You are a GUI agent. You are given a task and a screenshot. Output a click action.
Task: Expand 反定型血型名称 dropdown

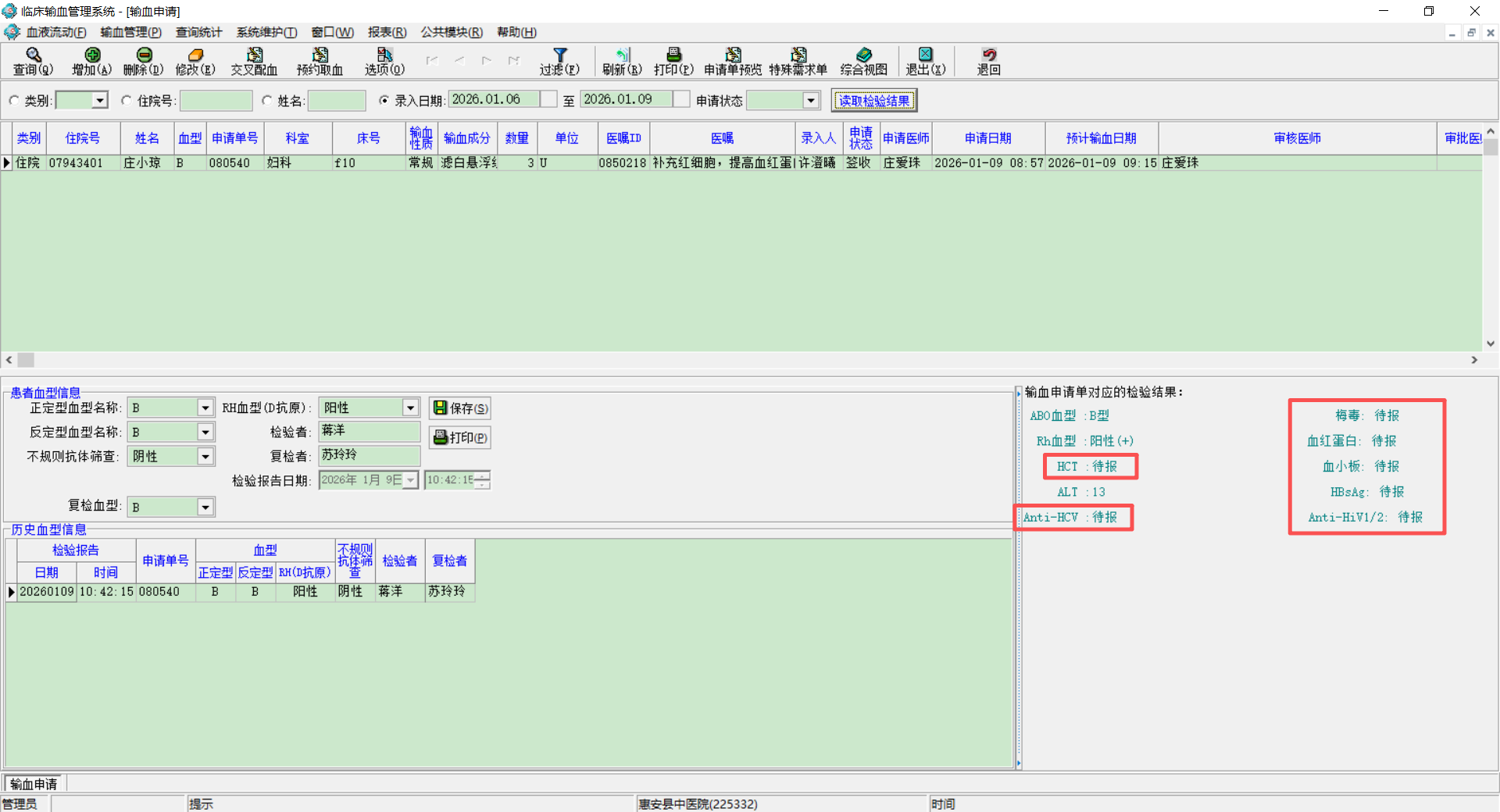pos(205,432)
